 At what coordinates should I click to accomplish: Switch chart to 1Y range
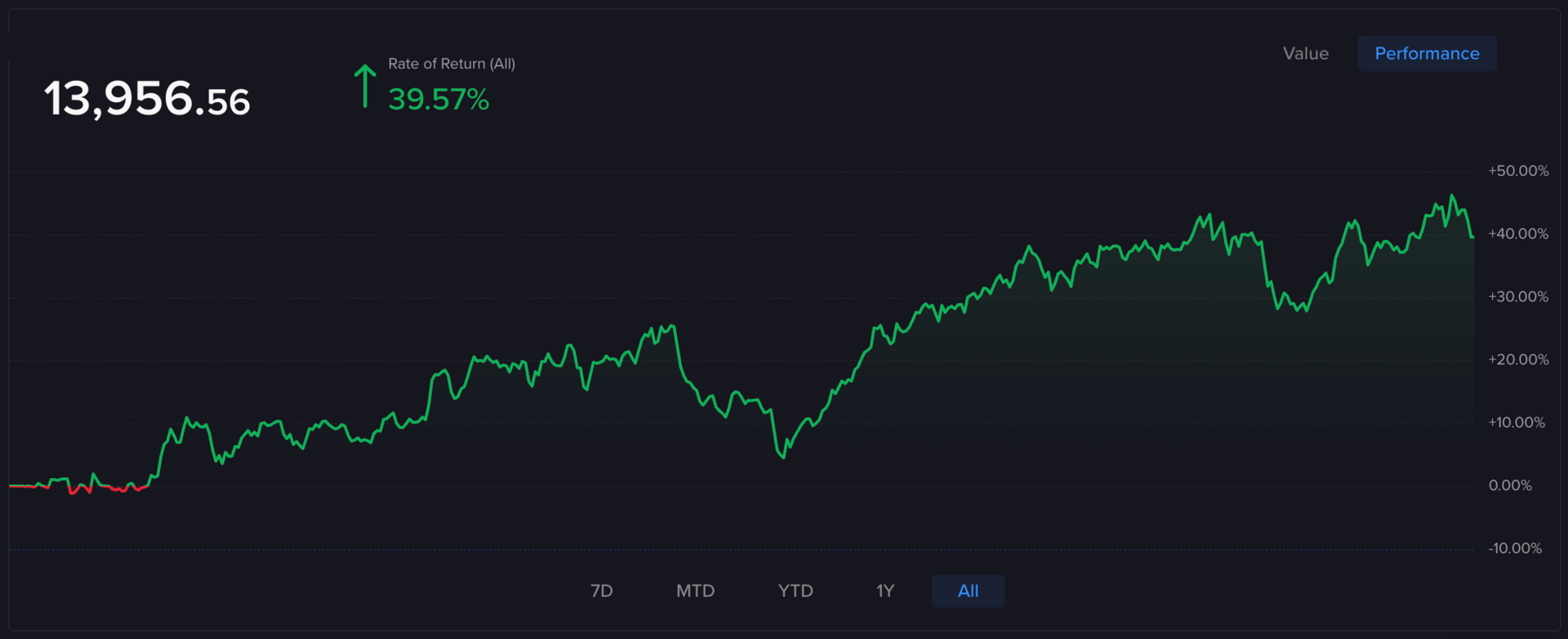[885, 591]
